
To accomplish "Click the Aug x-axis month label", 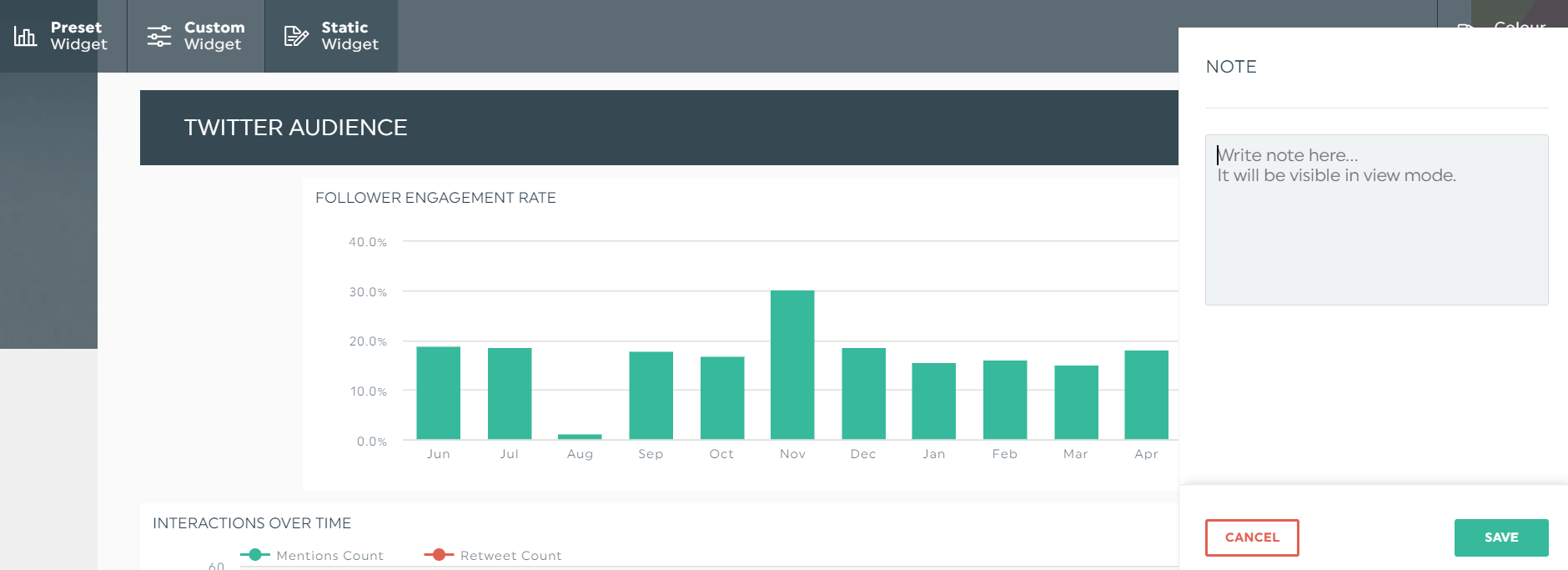I will (x=580, y=454).
